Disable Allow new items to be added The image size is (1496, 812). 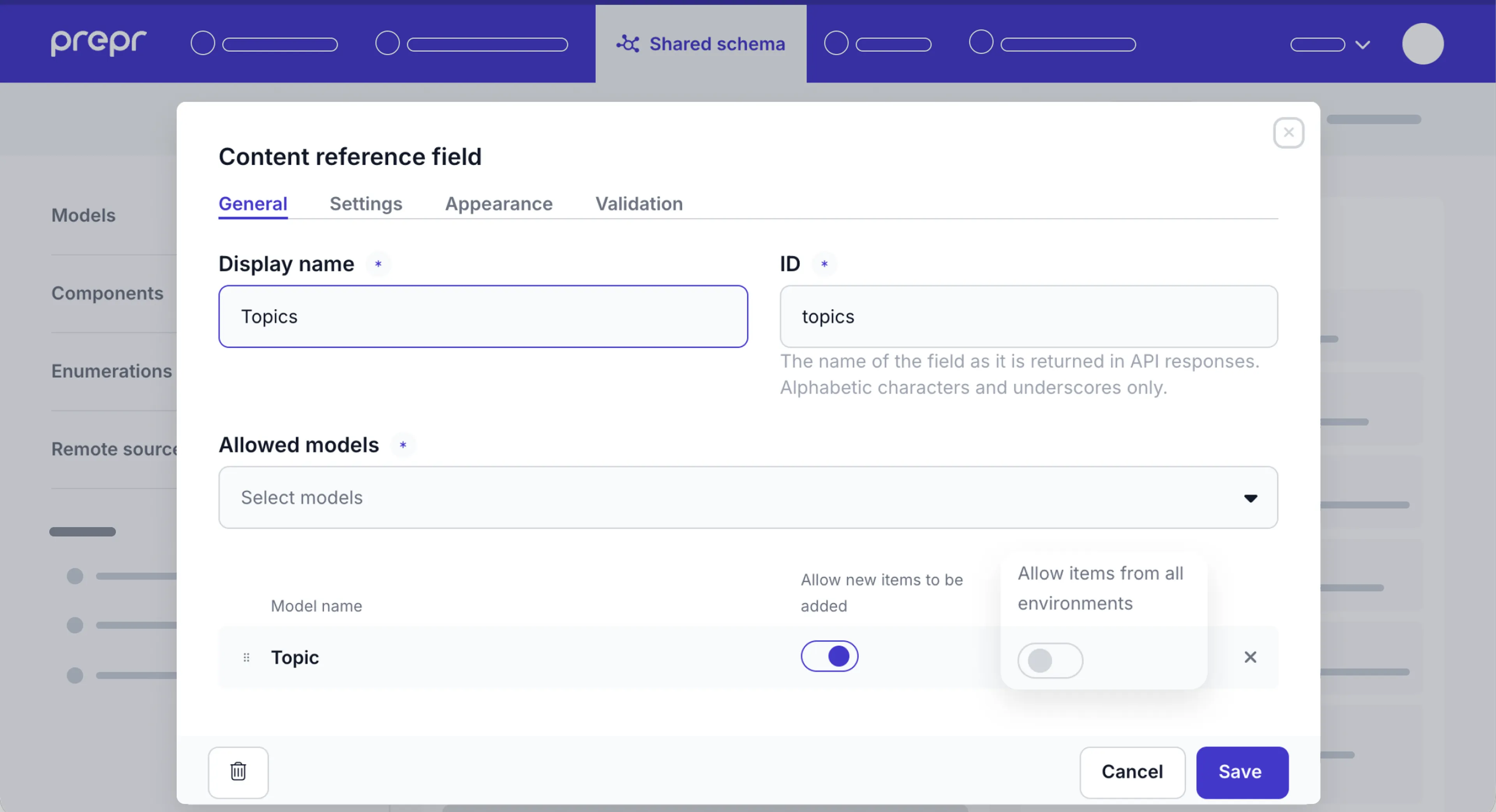click(829, 657)
